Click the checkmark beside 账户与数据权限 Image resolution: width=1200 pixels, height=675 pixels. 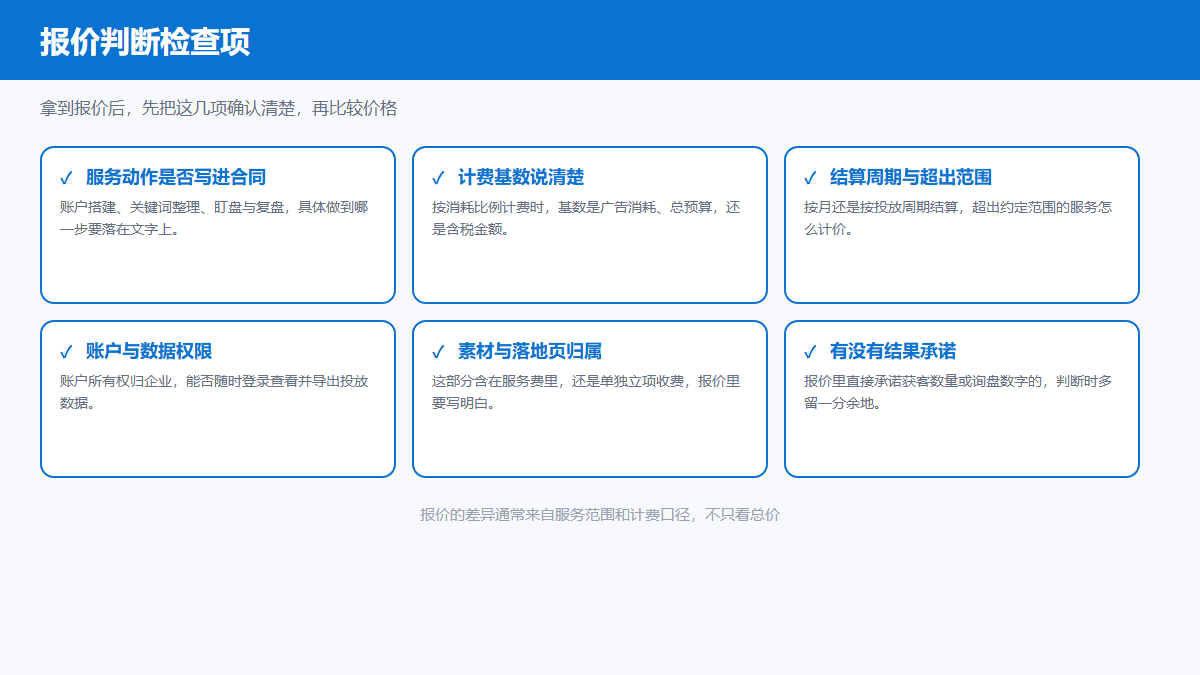pyautogui.click(x=66, y=352)
